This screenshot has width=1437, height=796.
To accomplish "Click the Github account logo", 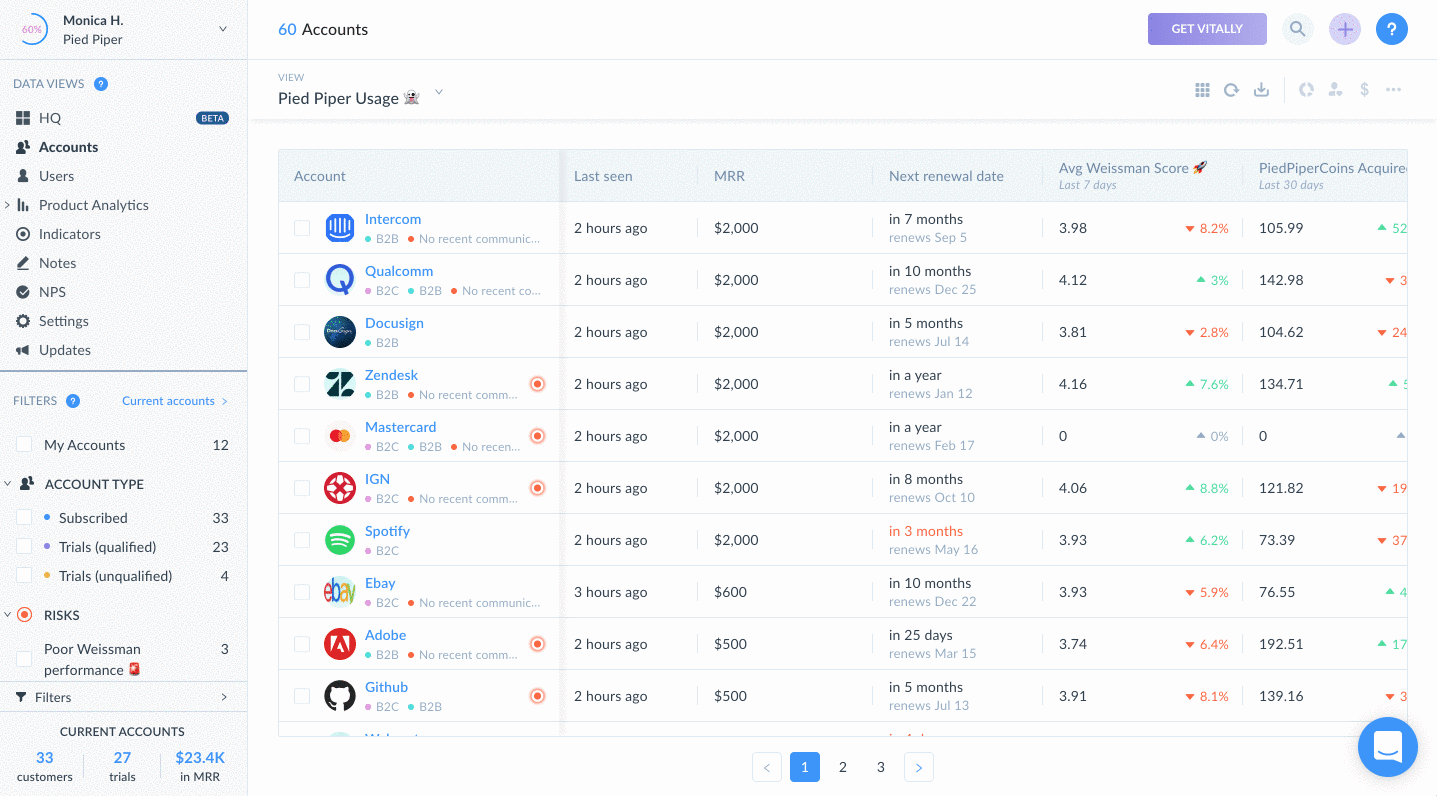I will [340, 696].
